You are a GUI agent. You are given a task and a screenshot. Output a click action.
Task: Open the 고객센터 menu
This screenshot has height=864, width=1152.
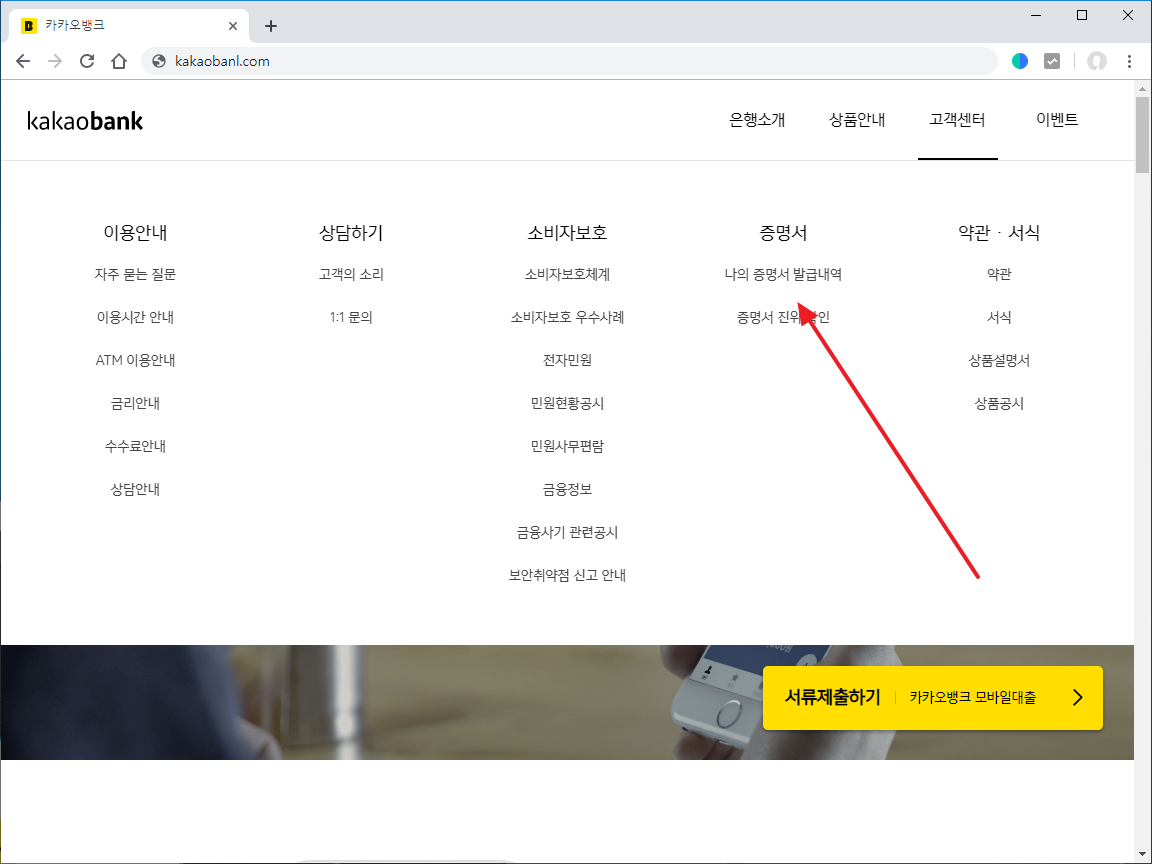click(957, 120)
